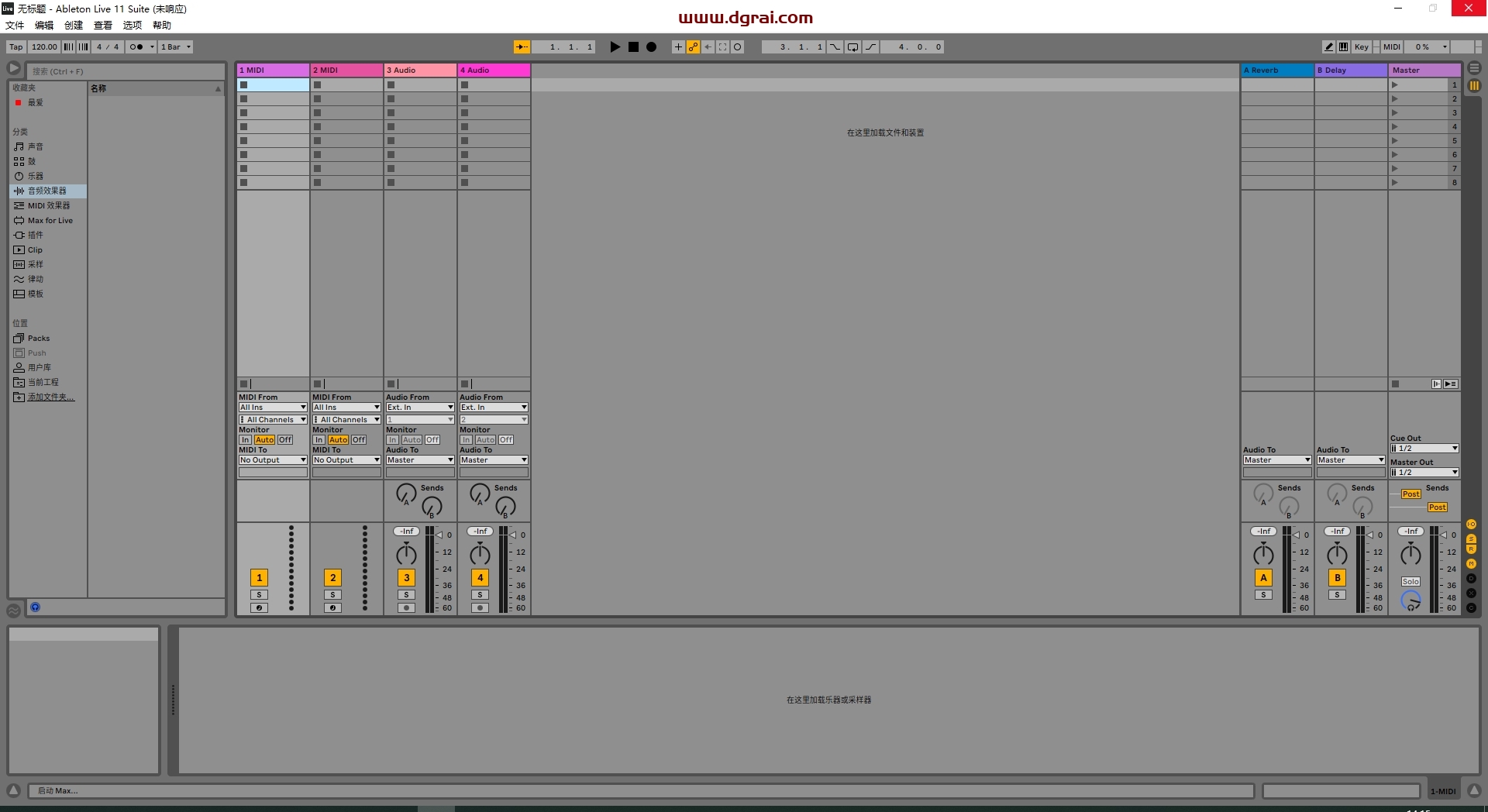This screenshot has width=1488, height=812.
Task: Set track 1 Monitor to In
Action: pos(246,439)
